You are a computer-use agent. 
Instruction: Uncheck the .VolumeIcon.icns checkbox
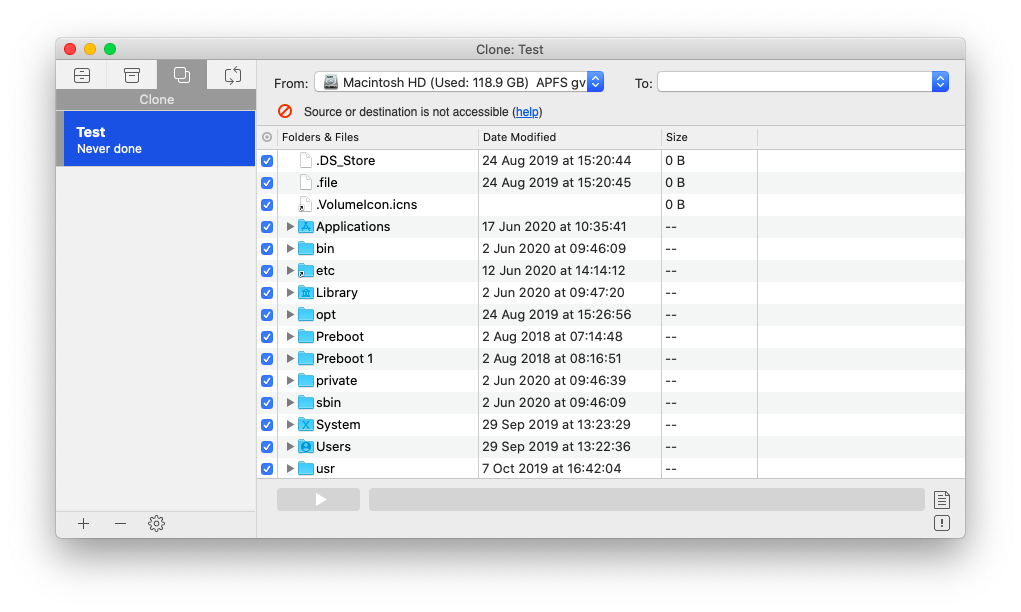coord(267,205)
